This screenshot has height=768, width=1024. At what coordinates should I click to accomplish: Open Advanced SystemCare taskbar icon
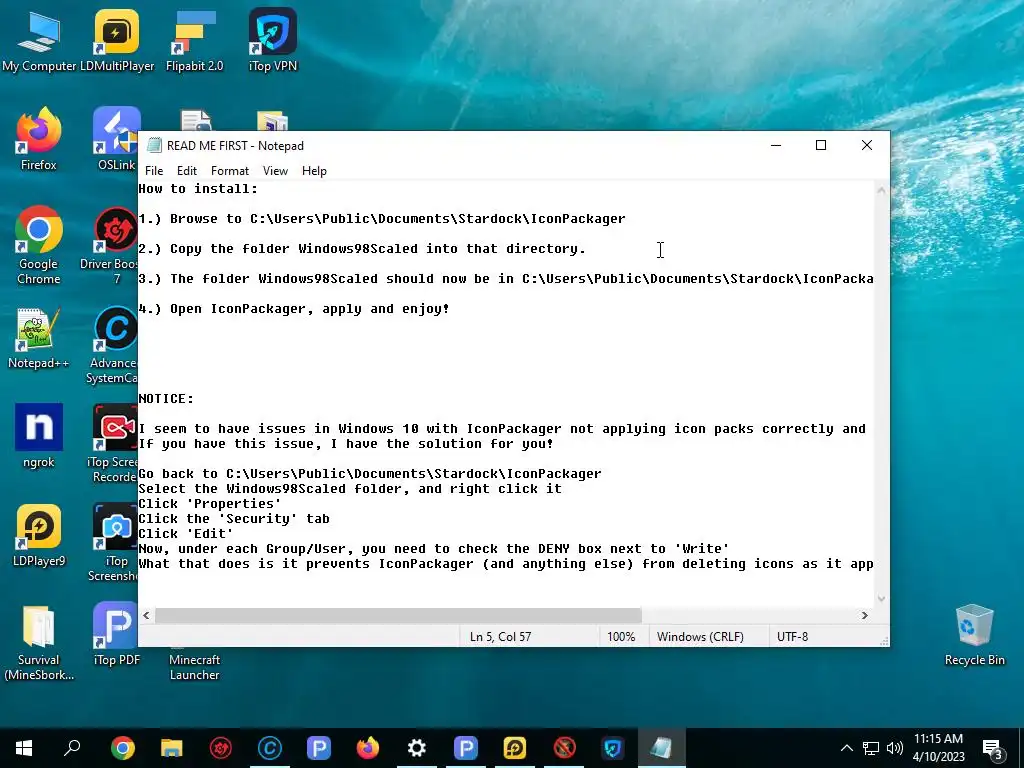tap(270, 748)
